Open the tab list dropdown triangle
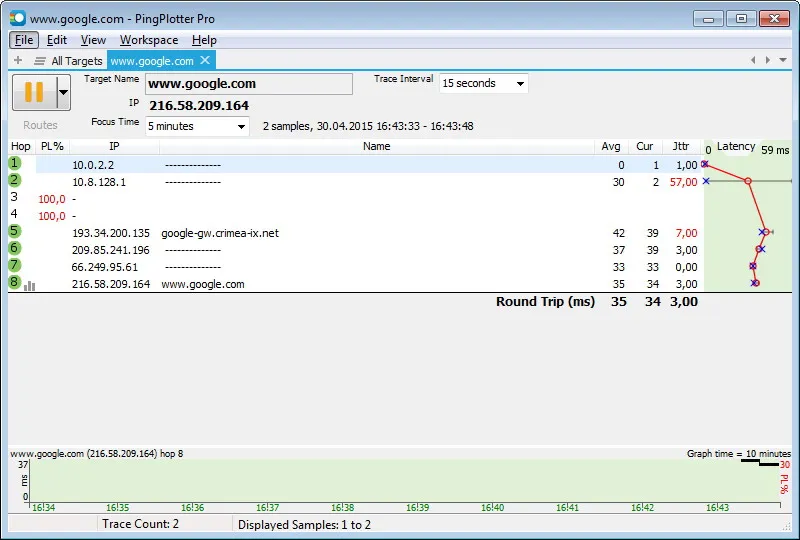This screenshot has width=800, height=540. tap(783, 60)
